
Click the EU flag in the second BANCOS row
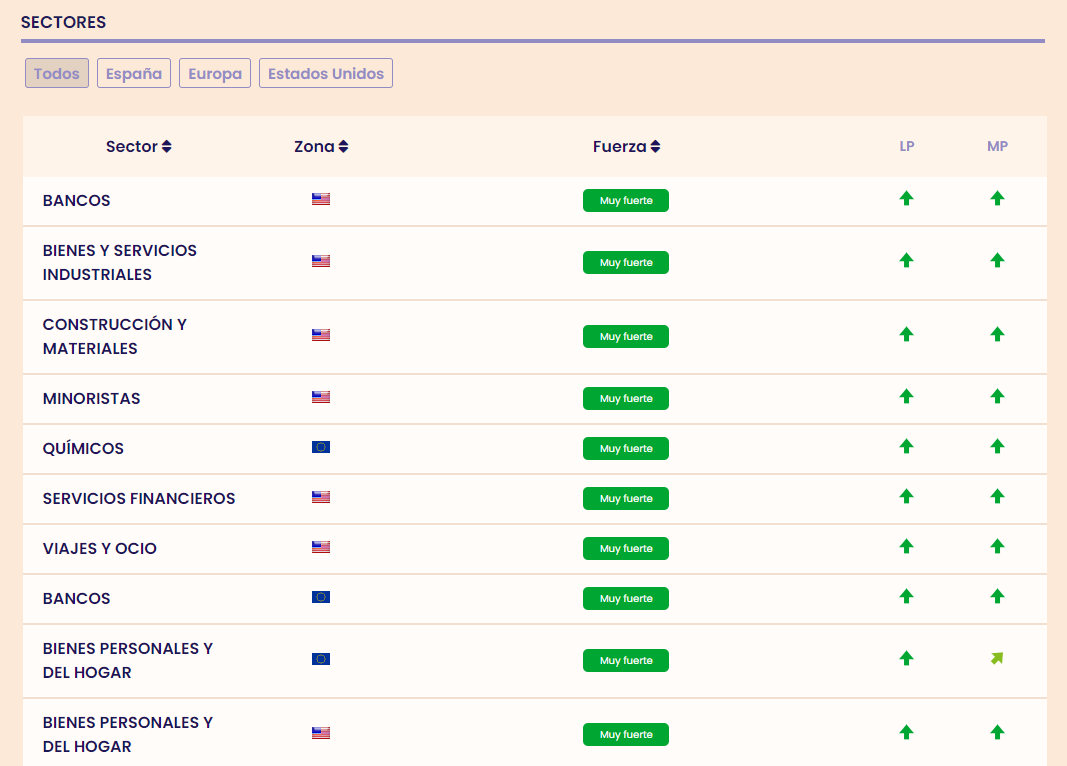[321, 597]
